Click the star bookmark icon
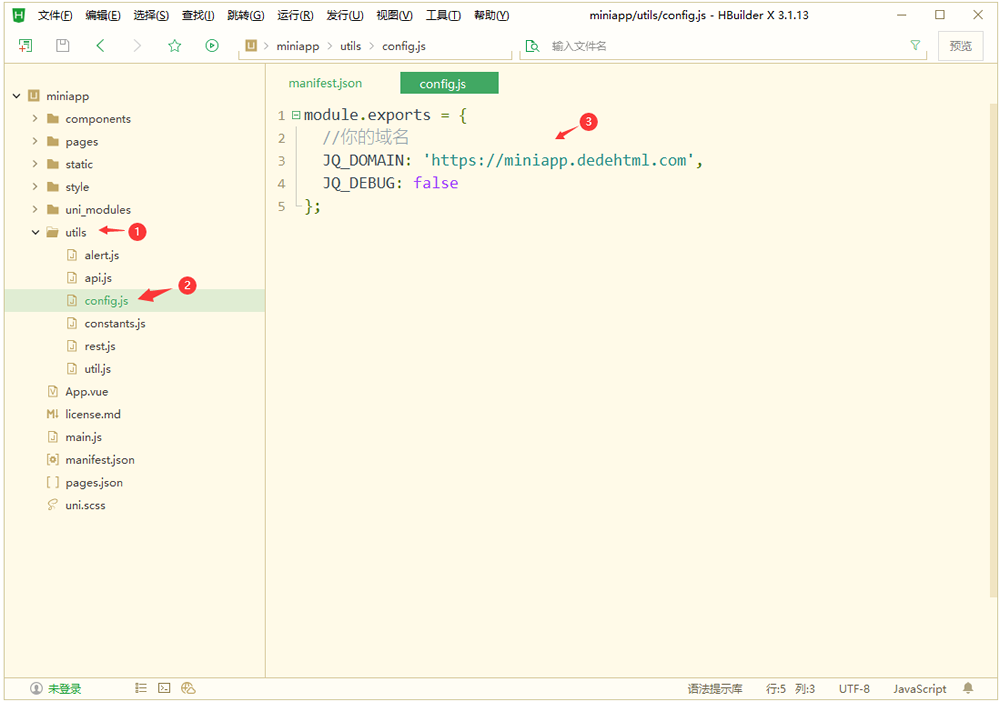 click(x=175, y=46)
